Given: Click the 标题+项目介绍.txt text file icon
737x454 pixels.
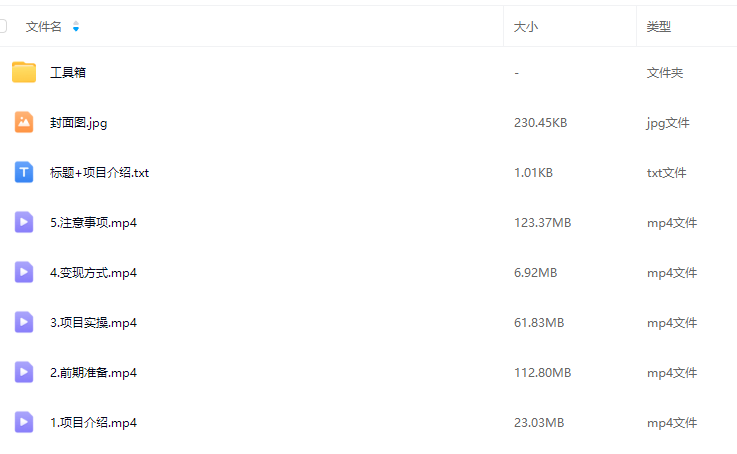Looking at the screenshot, I should (x=24, y=172).
